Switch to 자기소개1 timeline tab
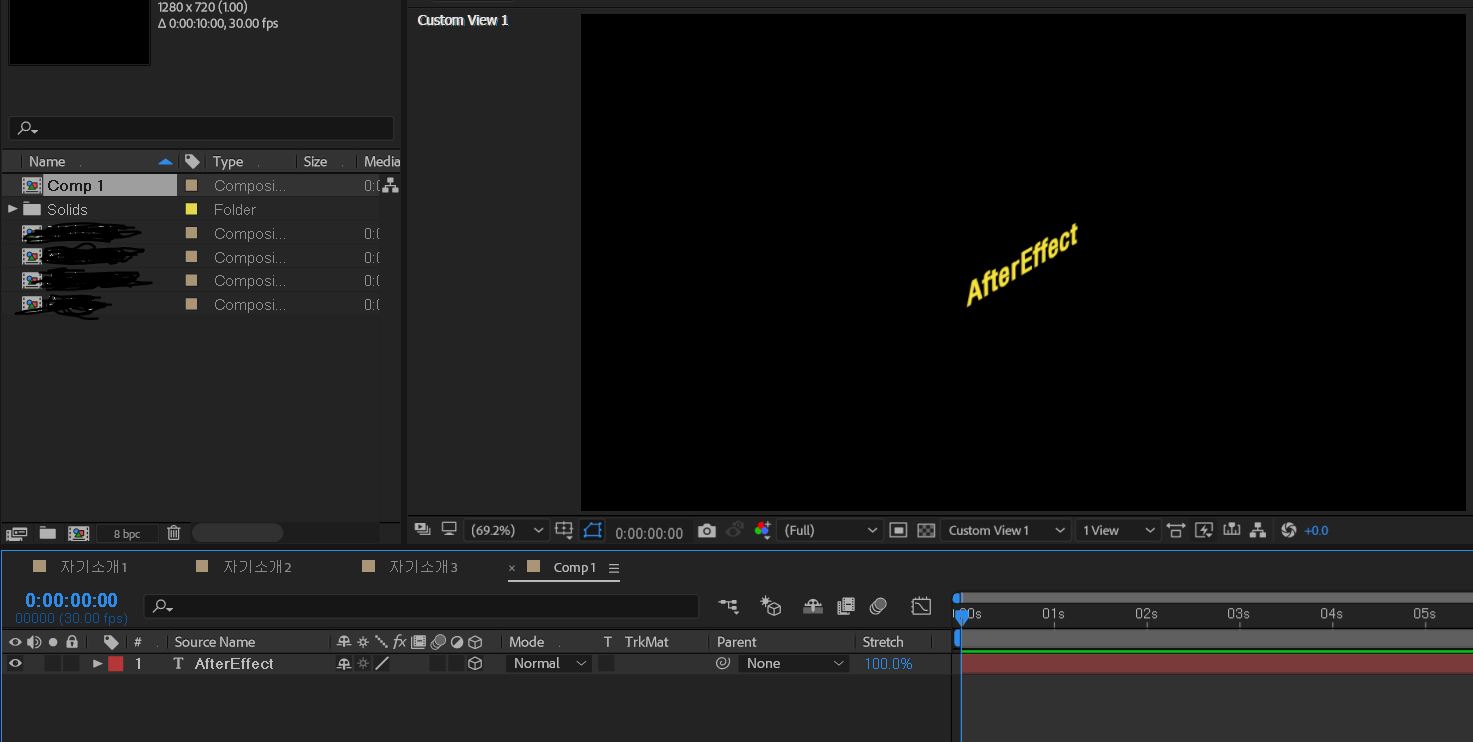1473x742 pixels. 93,567
